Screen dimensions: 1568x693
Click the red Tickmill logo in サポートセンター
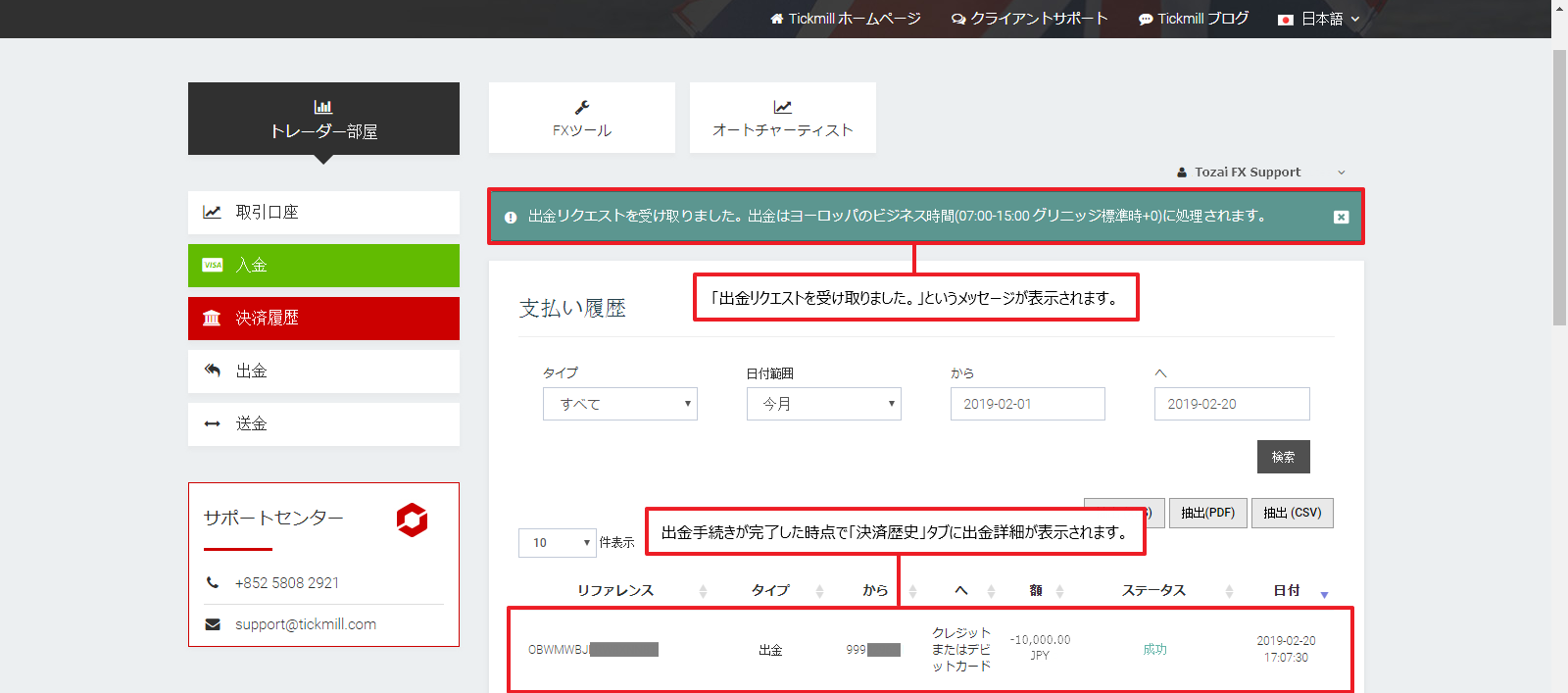tap(413, 520)
